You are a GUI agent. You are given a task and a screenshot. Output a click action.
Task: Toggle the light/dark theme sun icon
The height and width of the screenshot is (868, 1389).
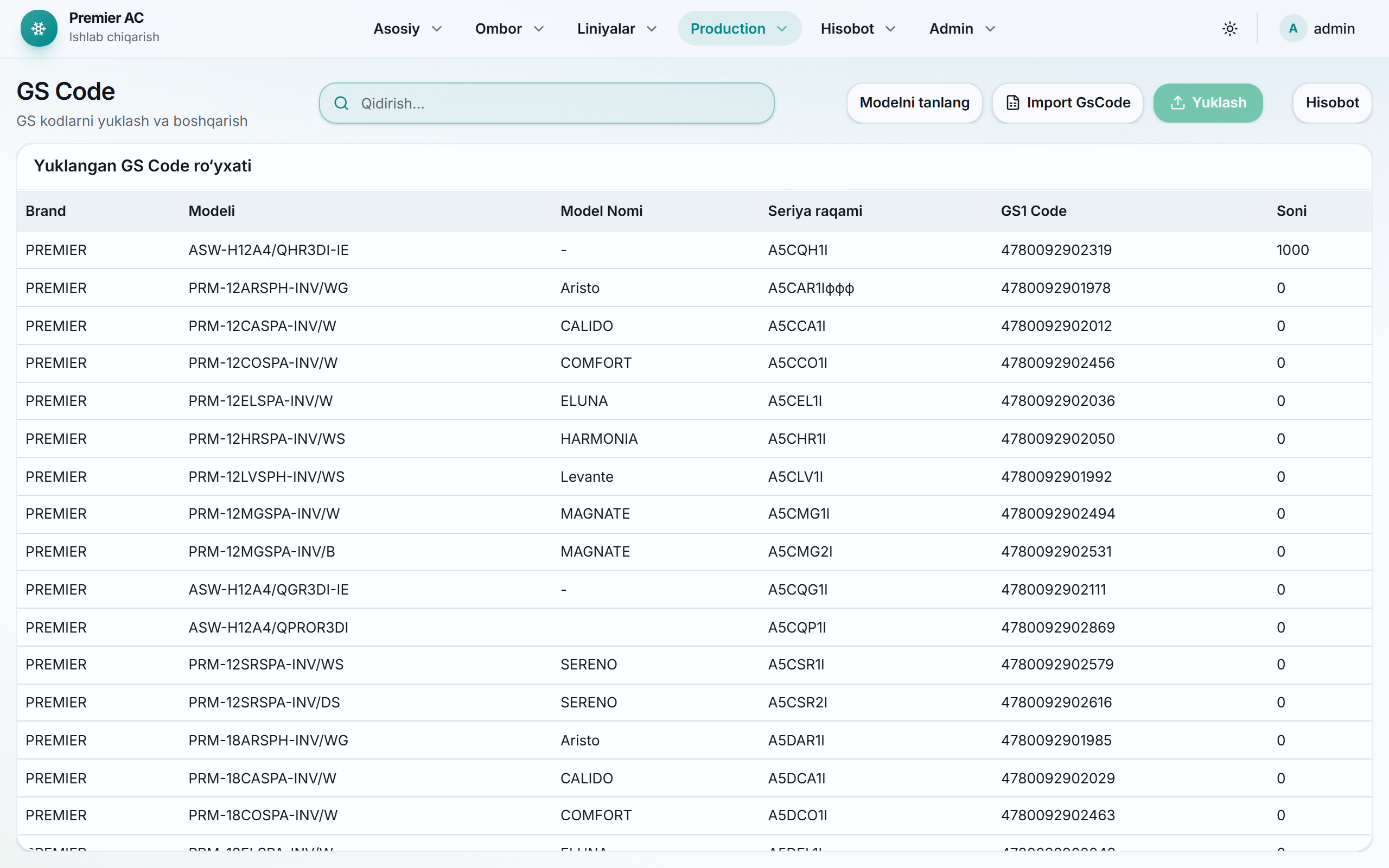[x=1229, y=29]
